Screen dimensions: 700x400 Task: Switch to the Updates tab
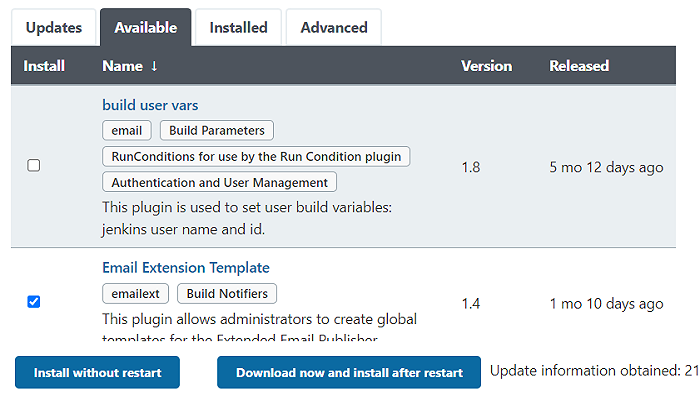[x=54, y=28]
